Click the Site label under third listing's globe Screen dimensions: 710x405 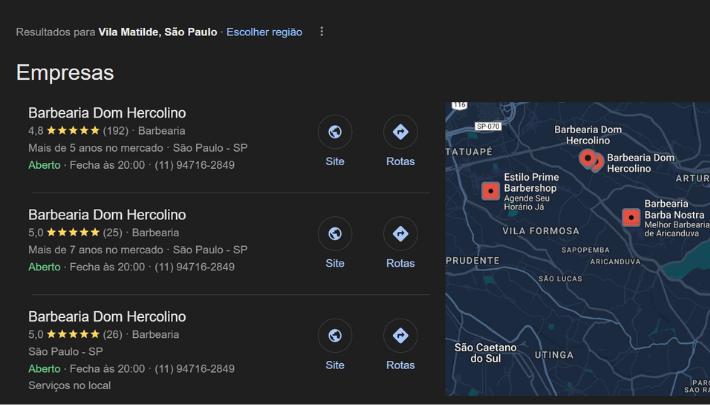pyautogui.click(x=335, y=365)
